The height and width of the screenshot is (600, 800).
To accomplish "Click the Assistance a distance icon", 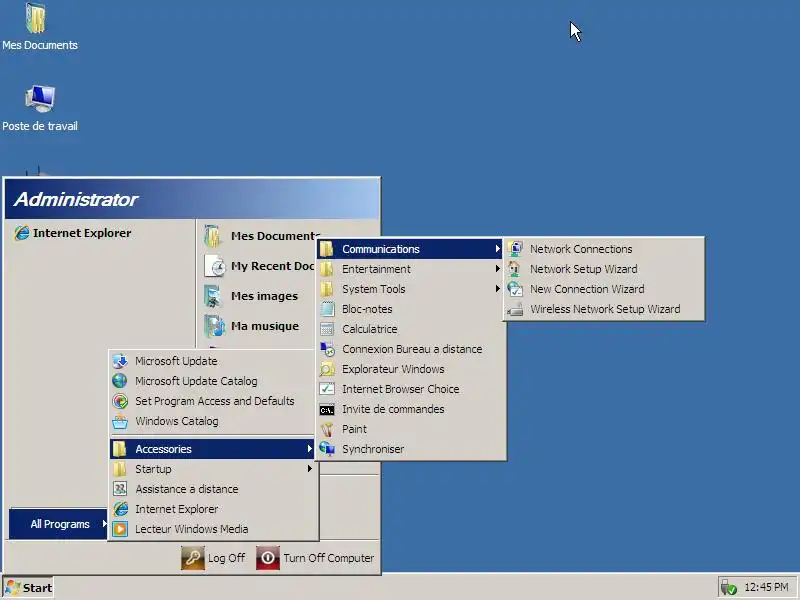I will (120, 489).
